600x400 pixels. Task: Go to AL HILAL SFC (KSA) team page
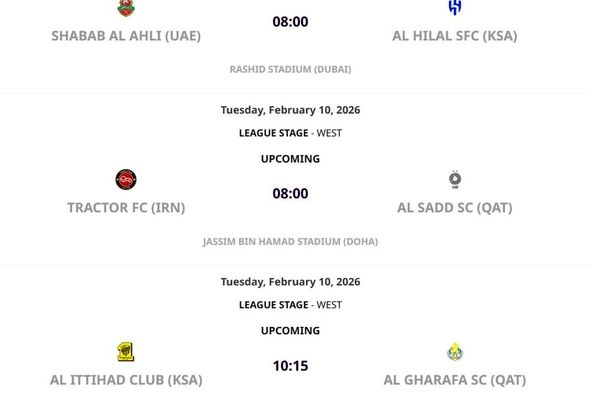pyautogui.click(x=455, y=36)
